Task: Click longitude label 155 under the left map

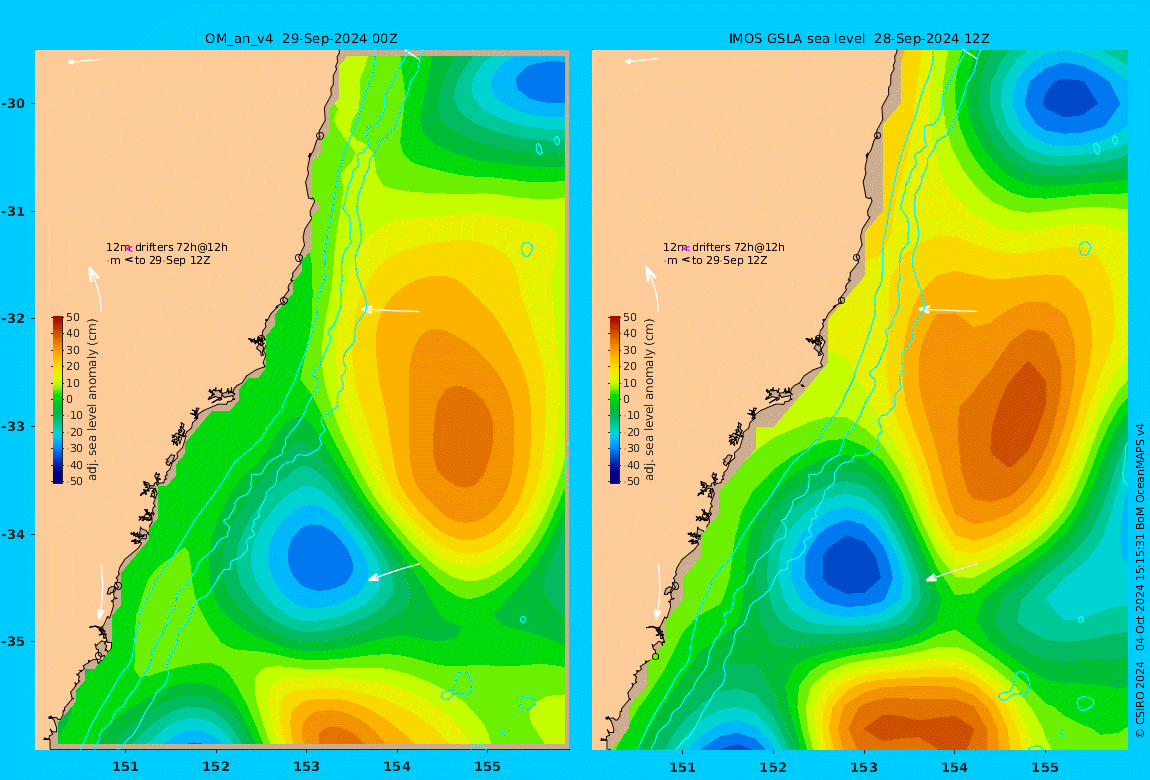Action: [x=488, y=767]
